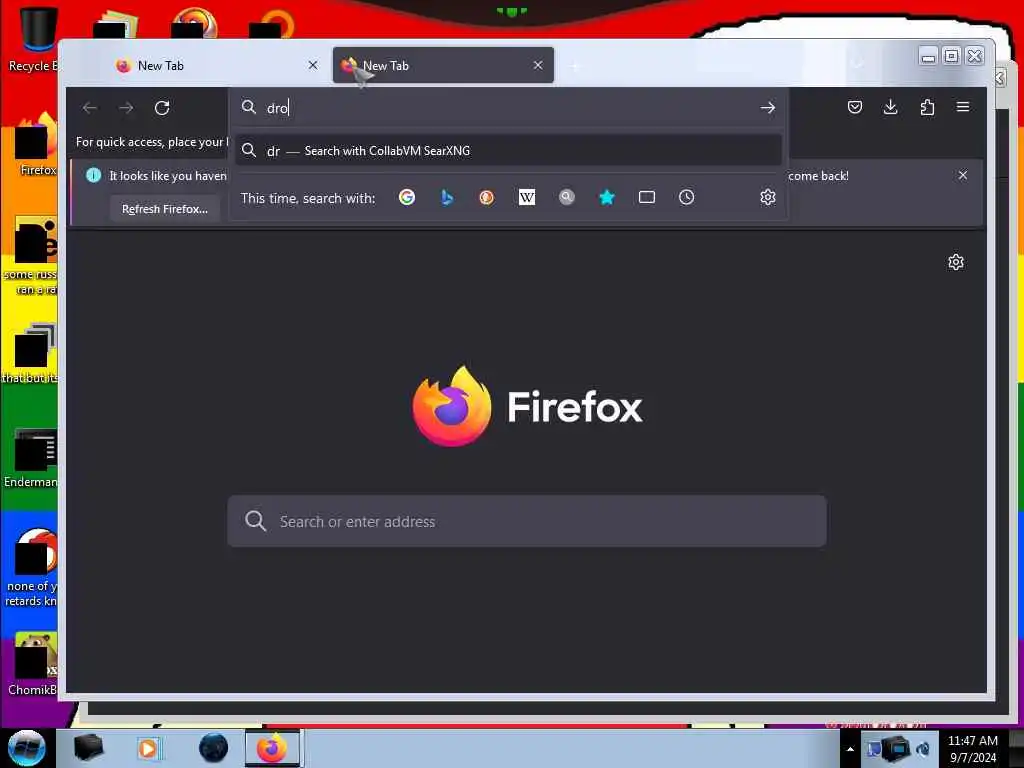Open the Firefox taskbar button
1024x768 pixels.
(272, 748)
